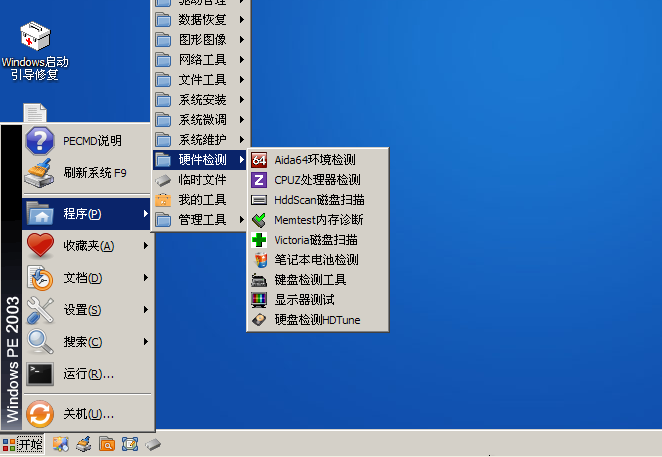Click the 我的工具 toolbox icon
The image size is (662, 457).
pos(163,200)
